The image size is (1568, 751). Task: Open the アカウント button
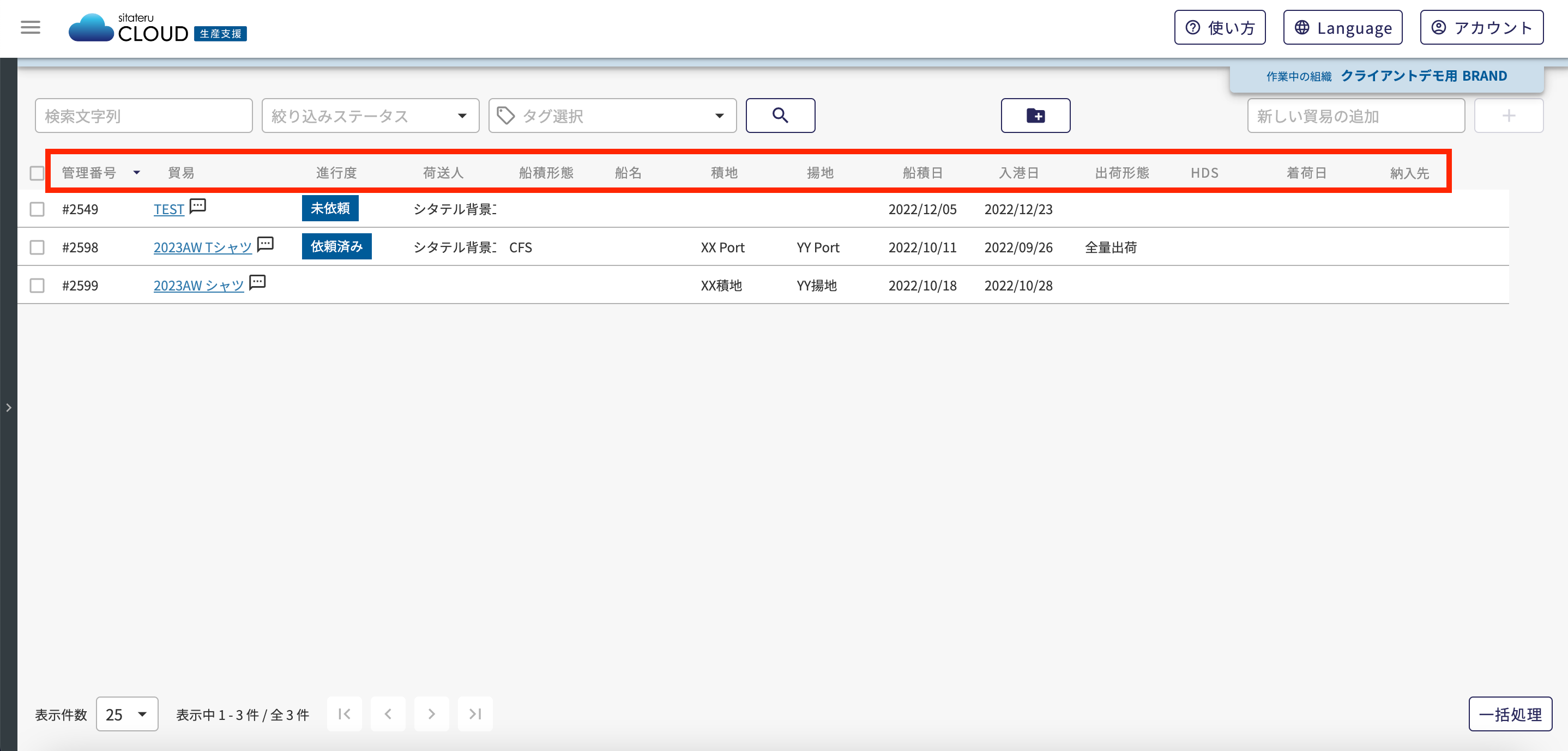[x=1481, y=27]
